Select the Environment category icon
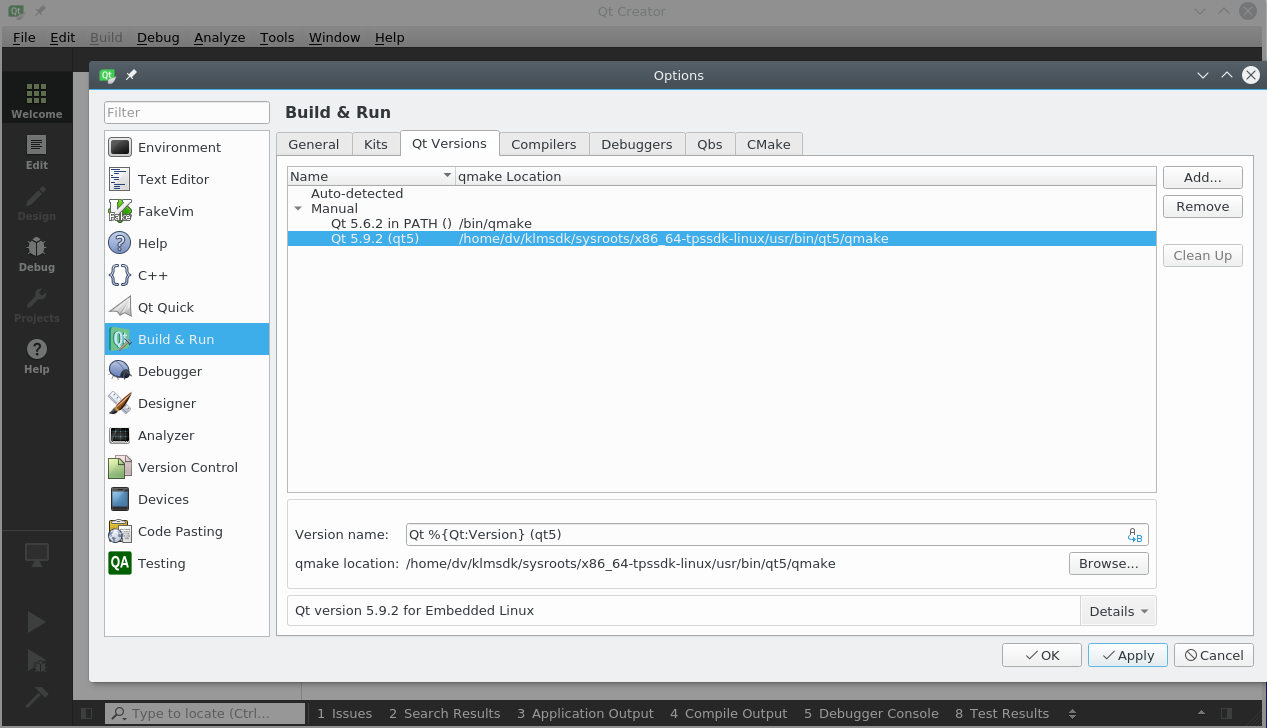The image size is (1267, 728). tap(120, 147)
